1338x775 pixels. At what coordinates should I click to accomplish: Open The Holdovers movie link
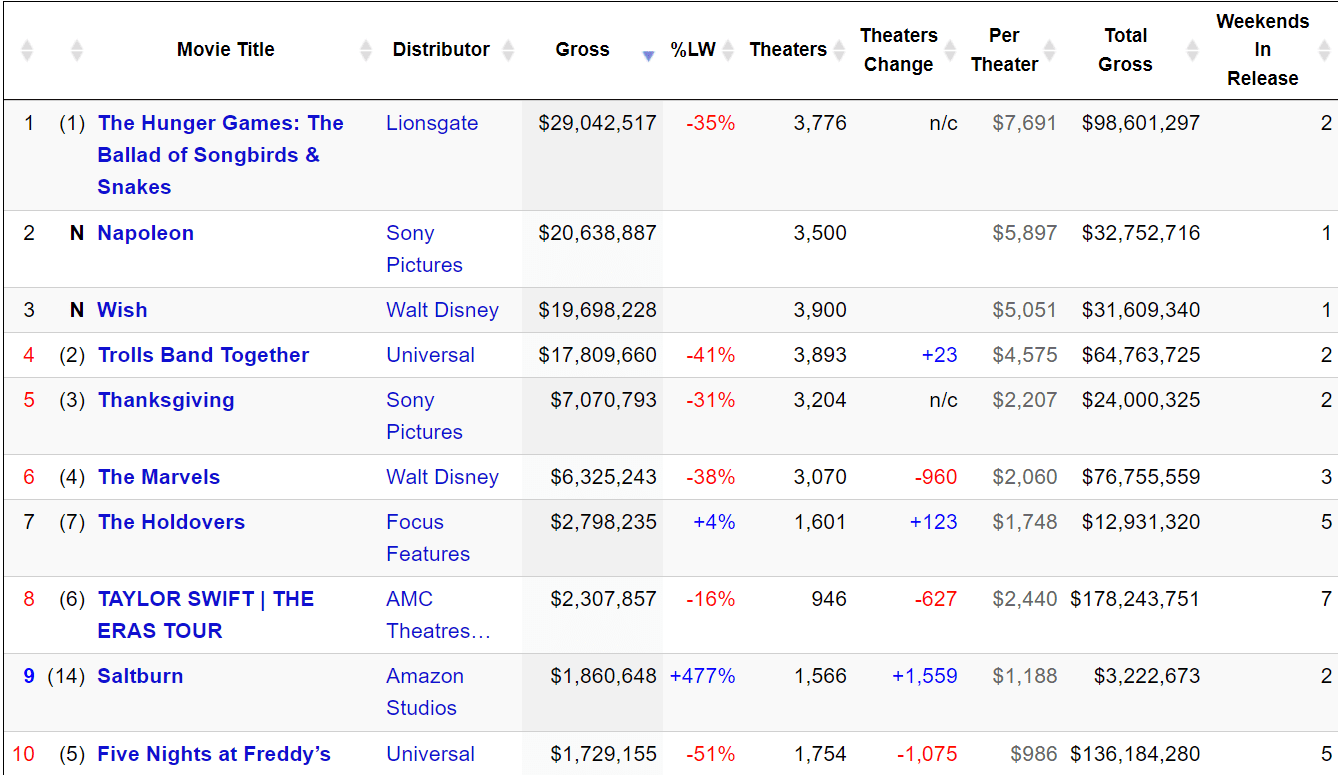pyautogui.click(x=171, y=522)
